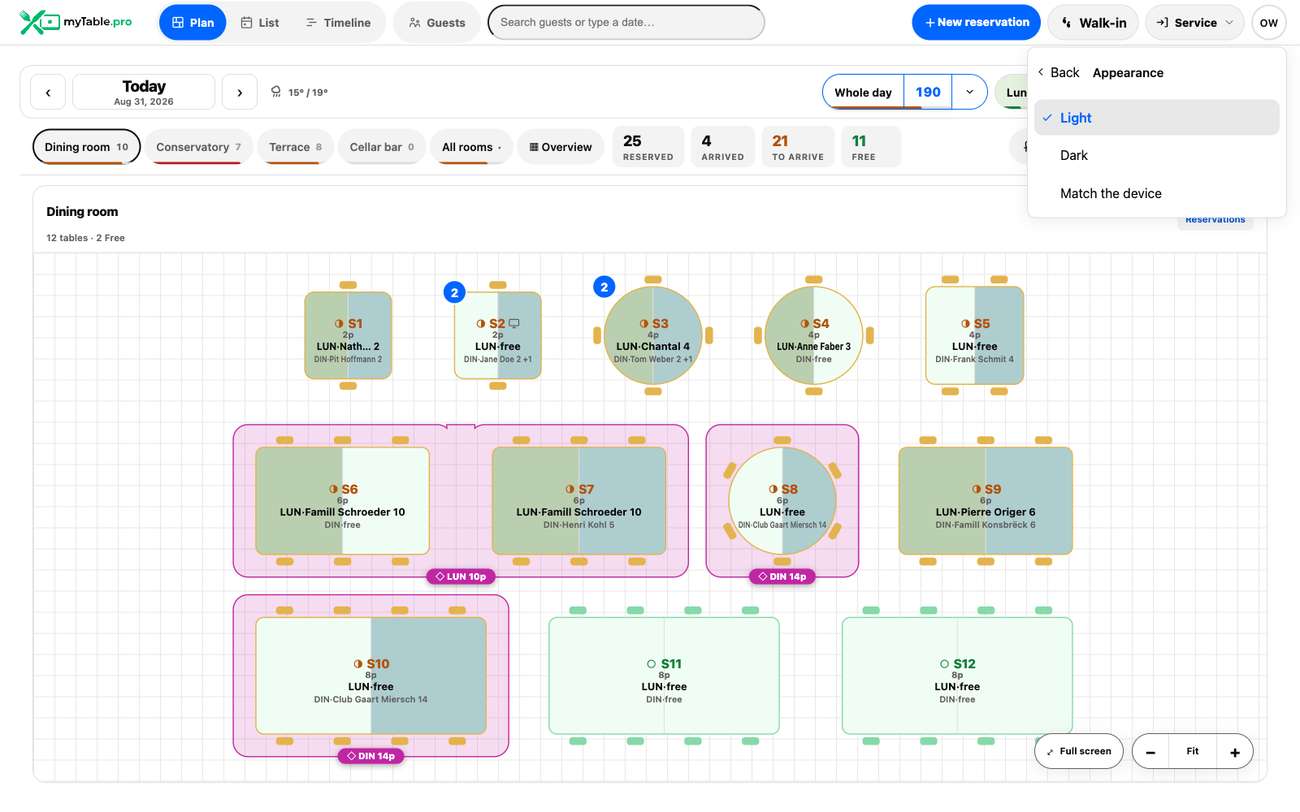Click the blue badge on table S3

click(603, 288)
